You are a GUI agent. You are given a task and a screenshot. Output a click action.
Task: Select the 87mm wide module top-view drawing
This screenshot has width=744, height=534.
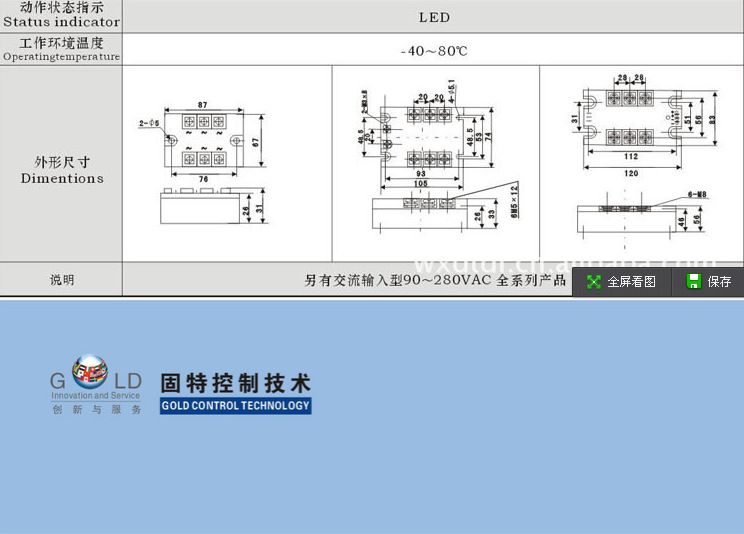(x=204, y=142)
